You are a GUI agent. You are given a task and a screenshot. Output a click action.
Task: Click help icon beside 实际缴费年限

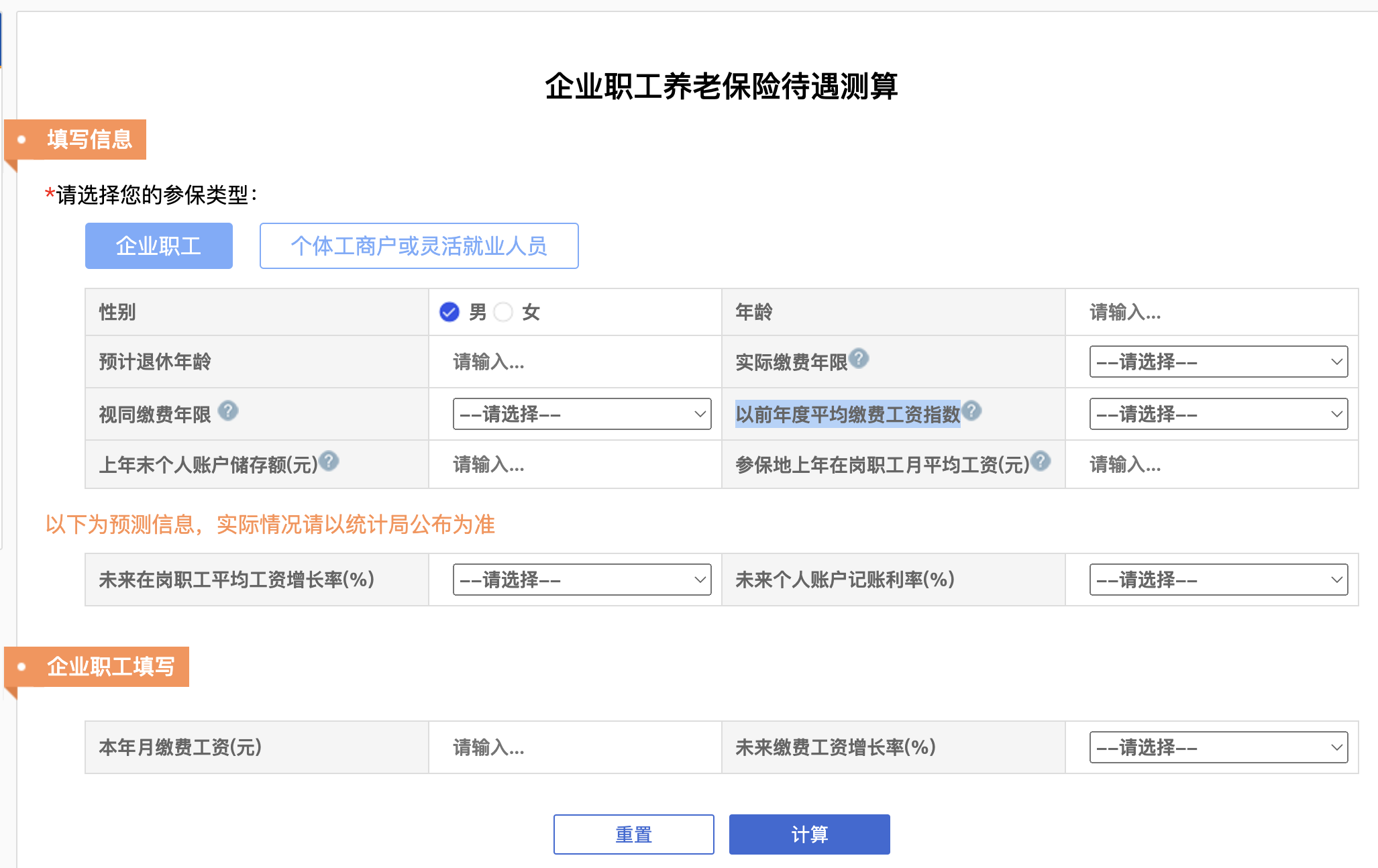tap(859, 359)
